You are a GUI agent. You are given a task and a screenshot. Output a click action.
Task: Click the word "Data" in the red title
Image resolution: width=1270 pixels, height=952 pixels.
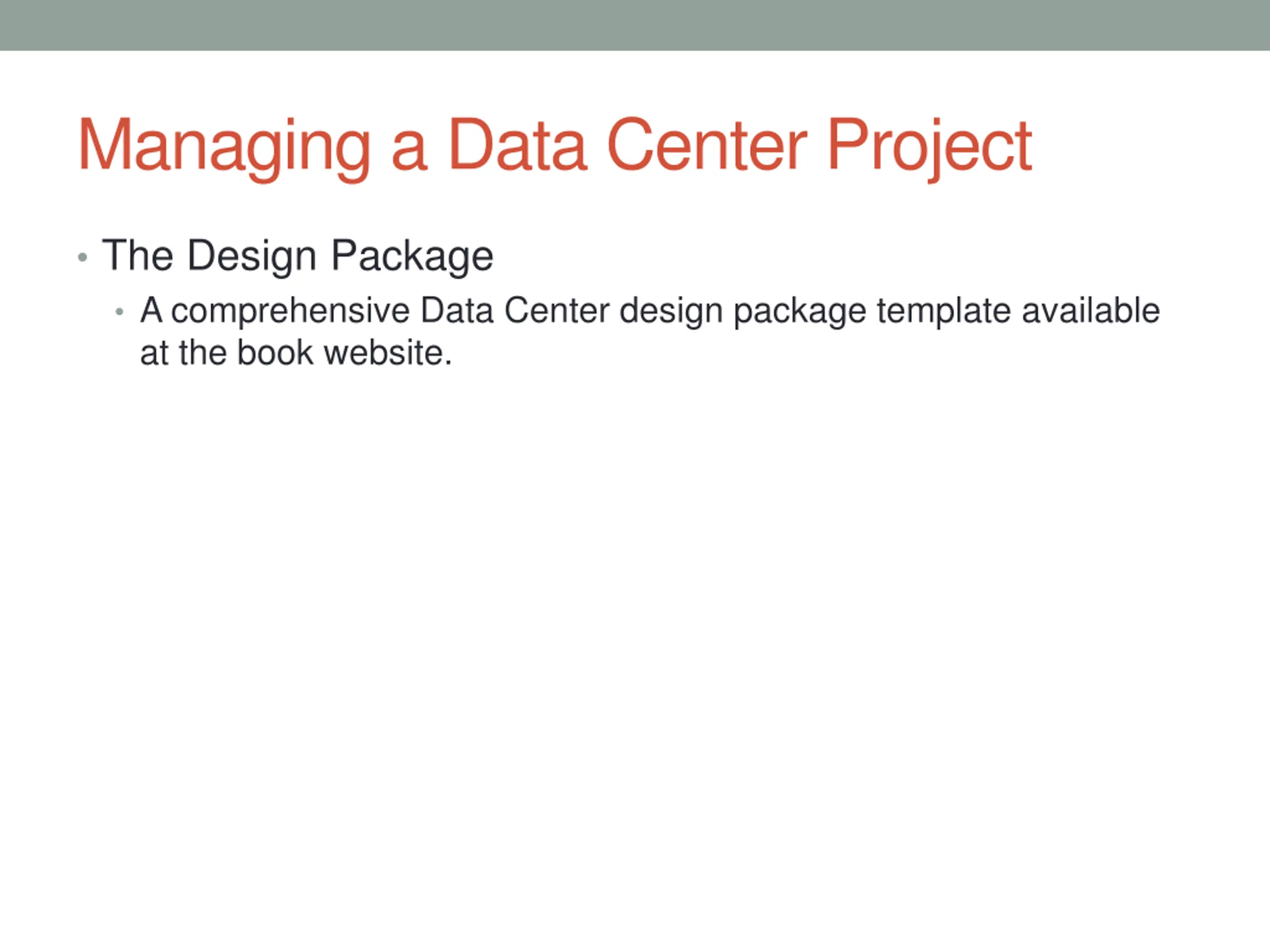(517, 146)
